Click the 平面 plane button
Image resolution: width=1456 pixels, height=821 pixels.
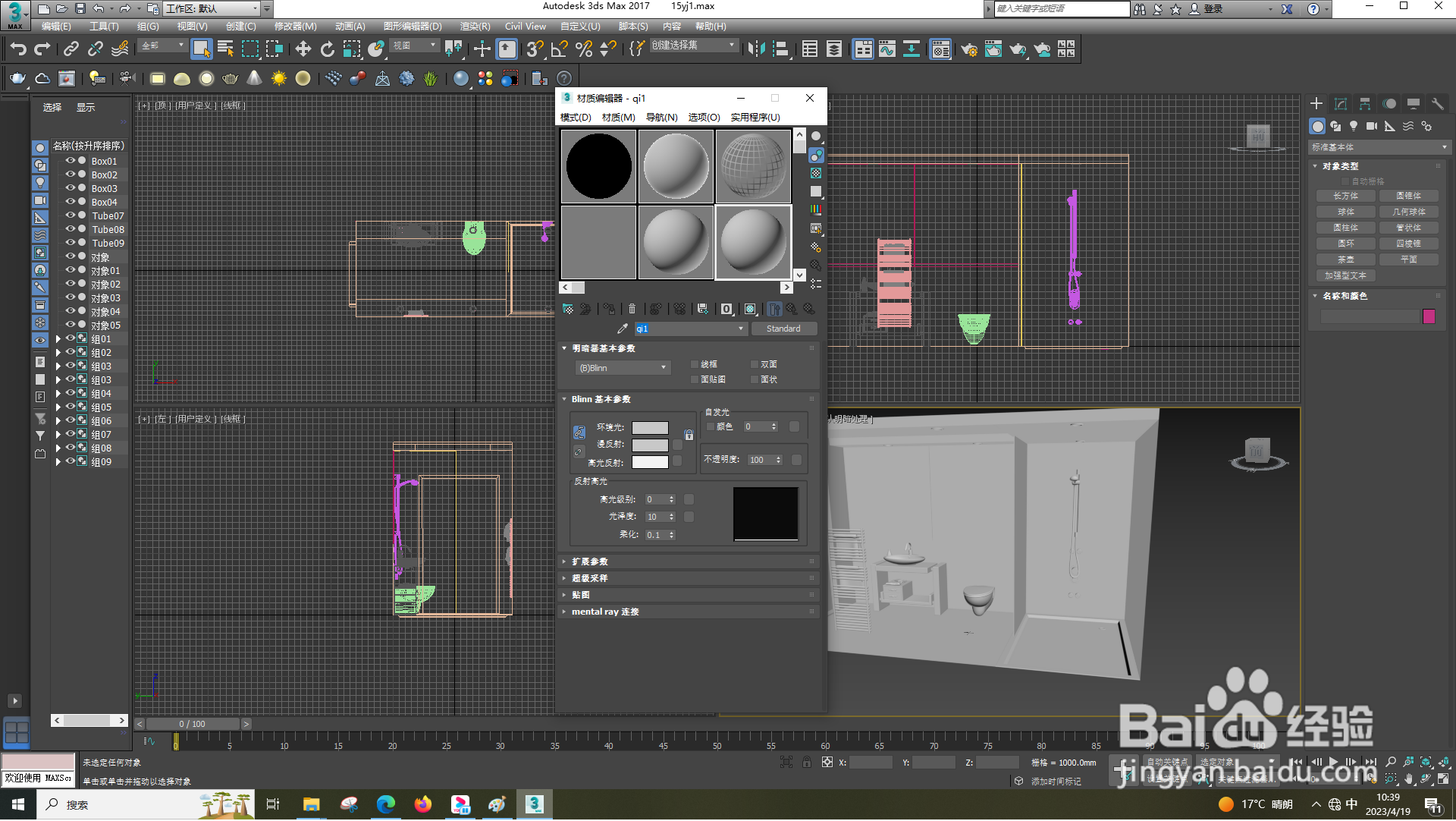(x=1408, y=260)
